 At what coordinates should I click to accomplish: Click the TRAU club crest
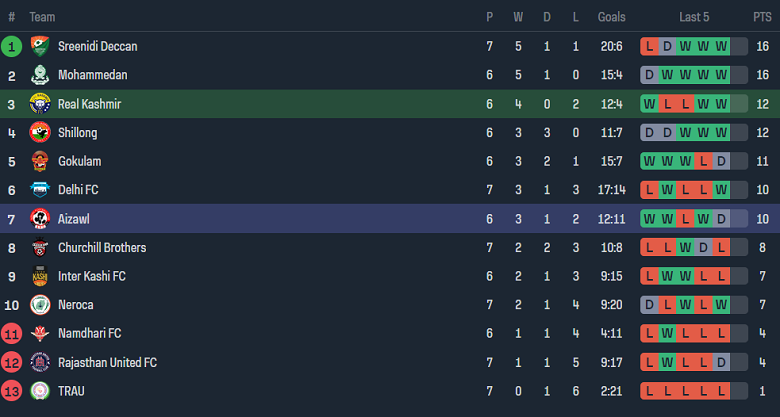click(40, 391)
